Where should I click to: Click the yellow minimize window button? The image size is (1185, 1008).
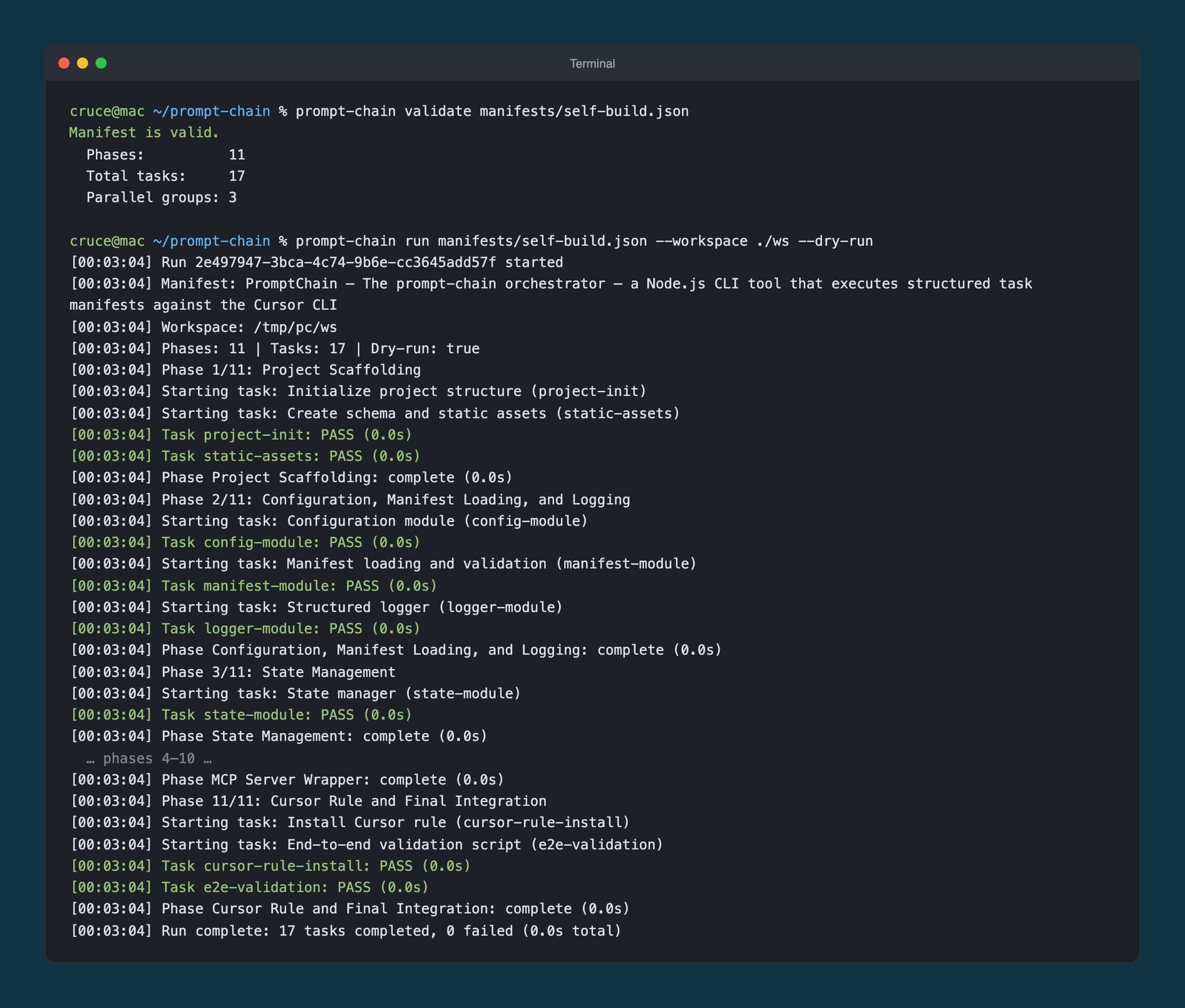tap(82, 63)
